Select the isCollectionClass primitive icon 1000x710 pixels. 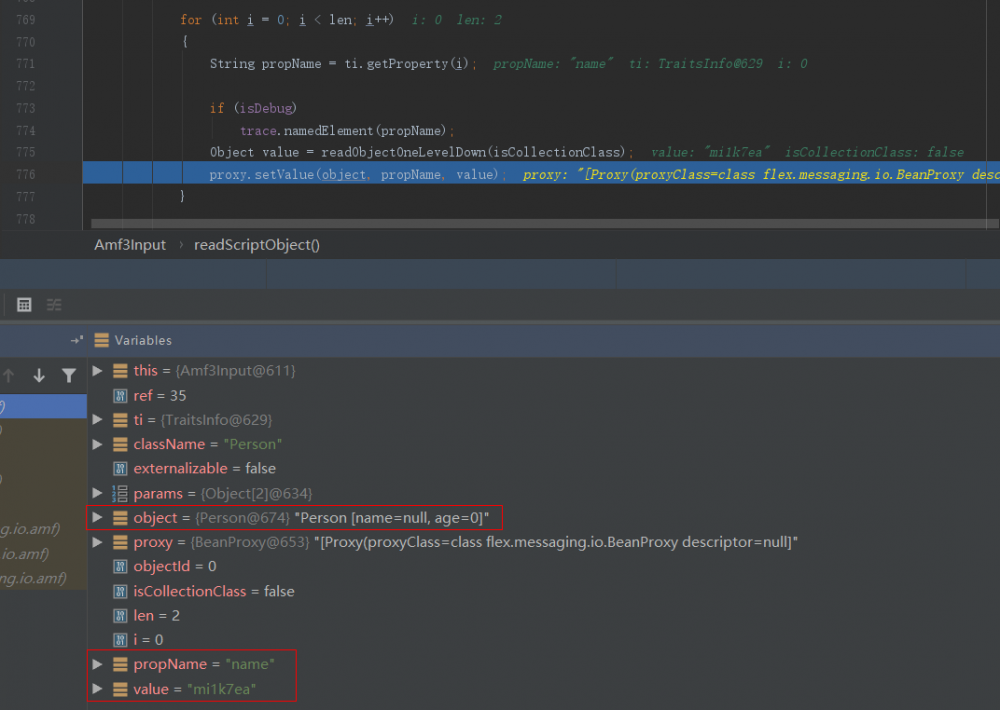[120, 591]
